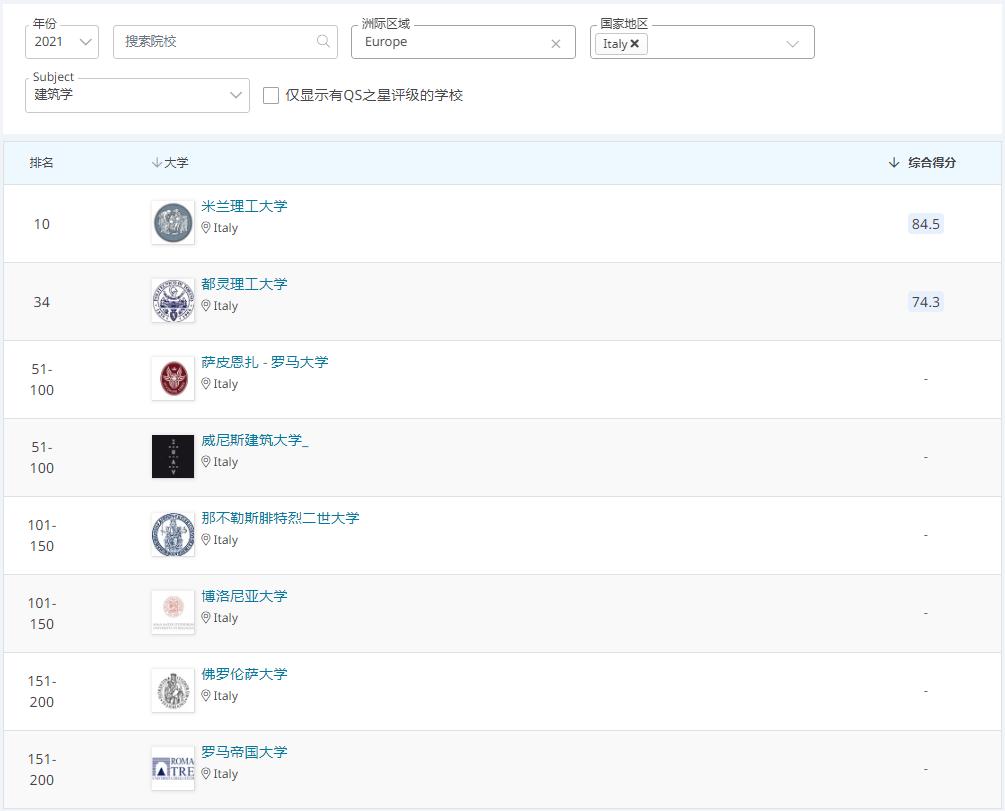Remove the Italy country tag
Image resolution: width=1005 pixels, height=811 pixels.
(x=635, y=44)
